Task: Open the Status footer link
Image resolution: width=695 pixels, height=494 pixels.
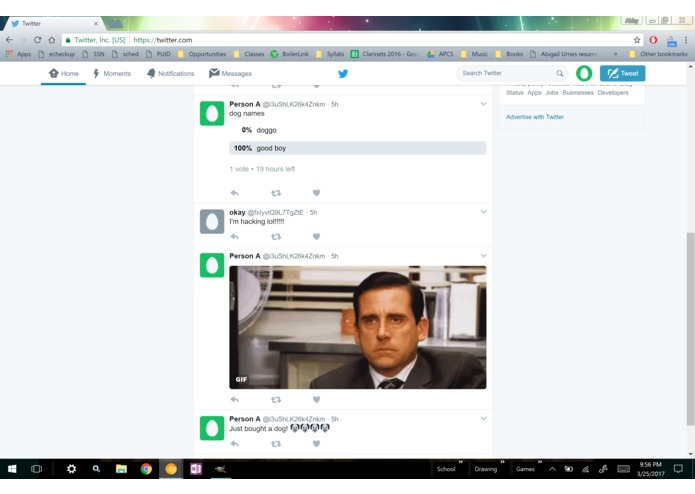Action: (515, 93)
